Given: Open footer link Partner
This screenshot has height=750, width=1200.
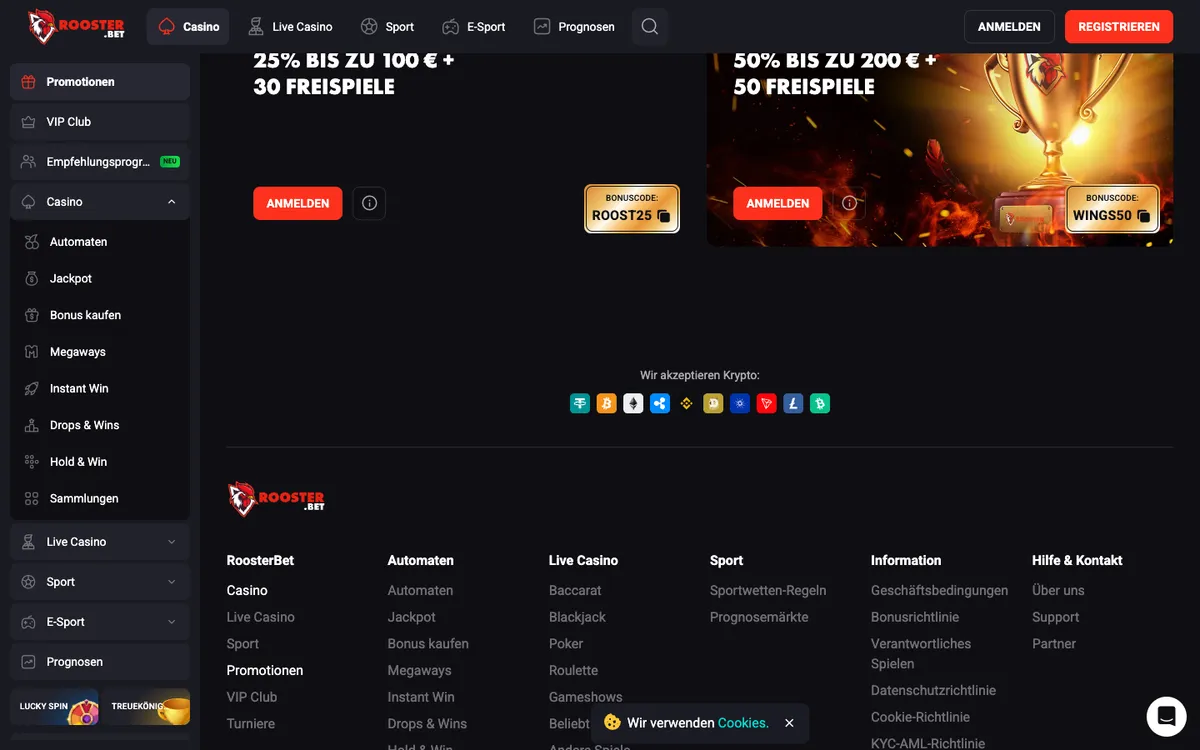Looking at the screenshot, I should coord(1054,644).
